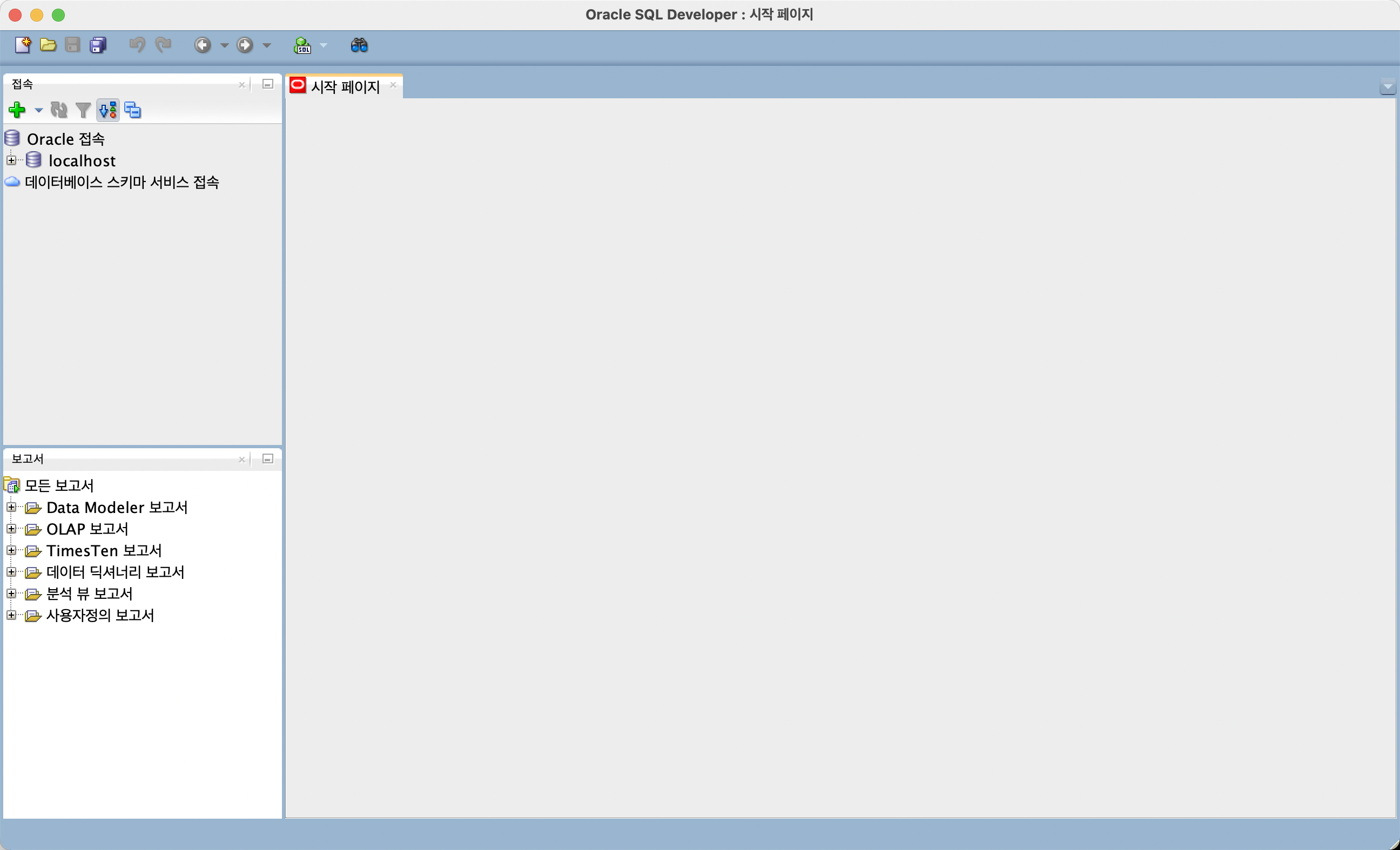Toggle the schema browser icon in the 접속 panel
Image resolution: width=1400 pixels, height=850 pixels.
108,110
